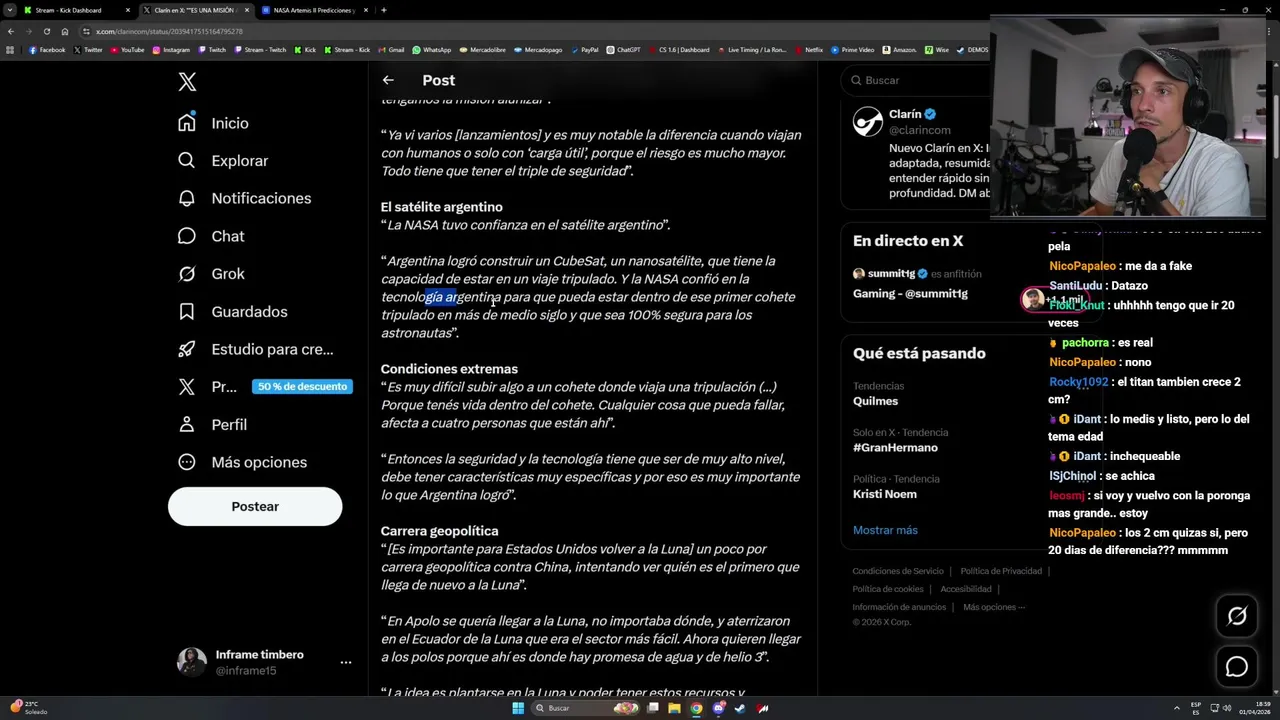1280x720 pixels.
Task: Open a new browser tab
Action: click(x=384, y=10)
